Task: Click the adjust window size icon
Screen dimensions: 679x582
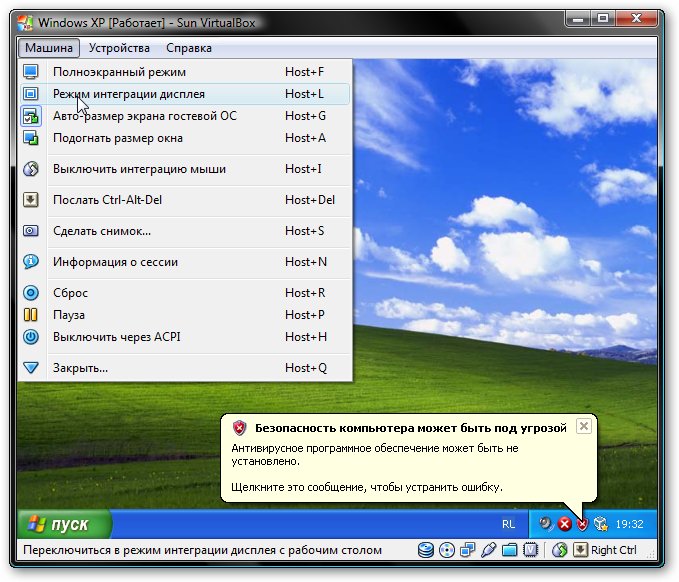Action: click(30, 138)
